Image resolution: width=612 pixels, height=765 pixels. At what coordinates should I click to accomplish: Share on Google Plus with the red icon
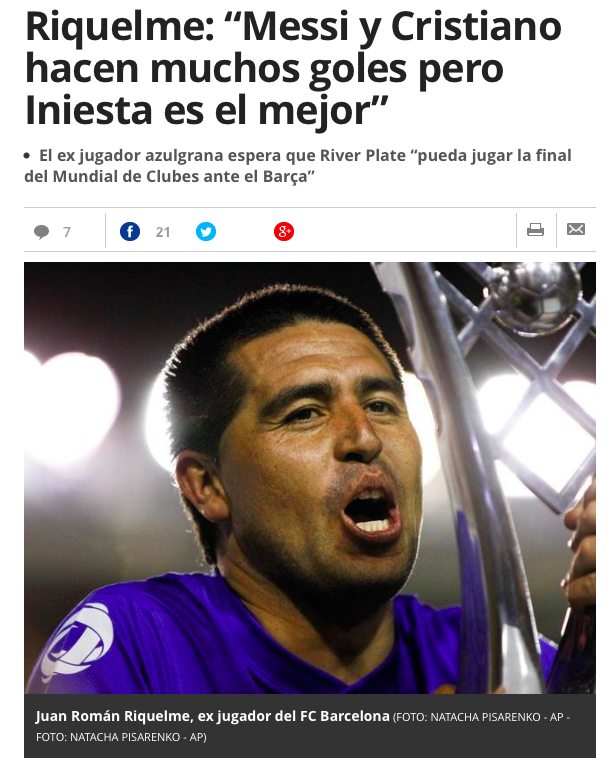pyautogui.click(x=284, y=231)
